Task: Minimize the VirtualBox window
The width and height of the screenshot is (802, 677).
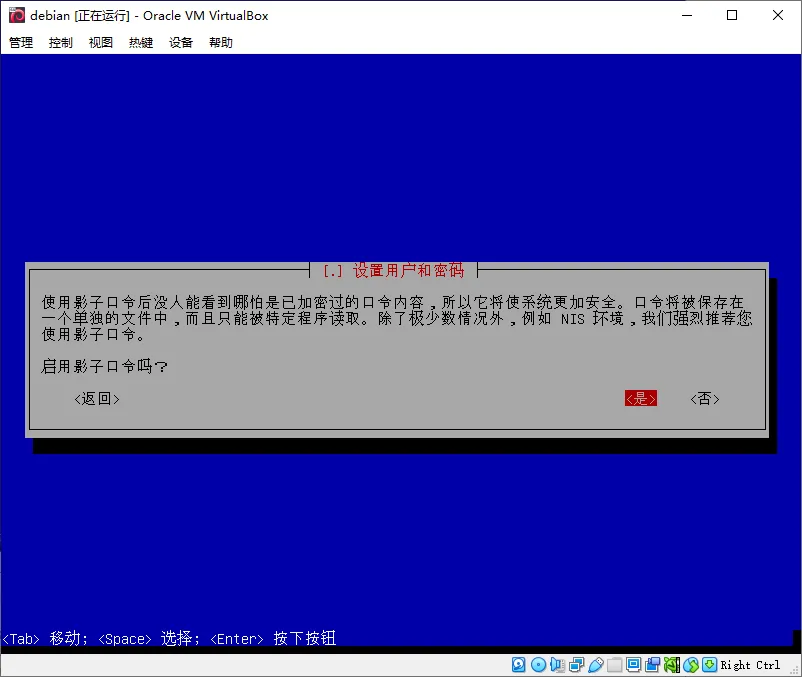Action: [687, 15]
